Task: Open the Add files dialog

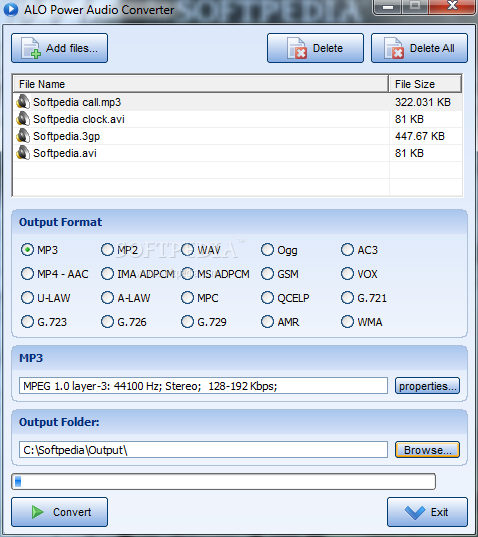Action: point(60,48)
